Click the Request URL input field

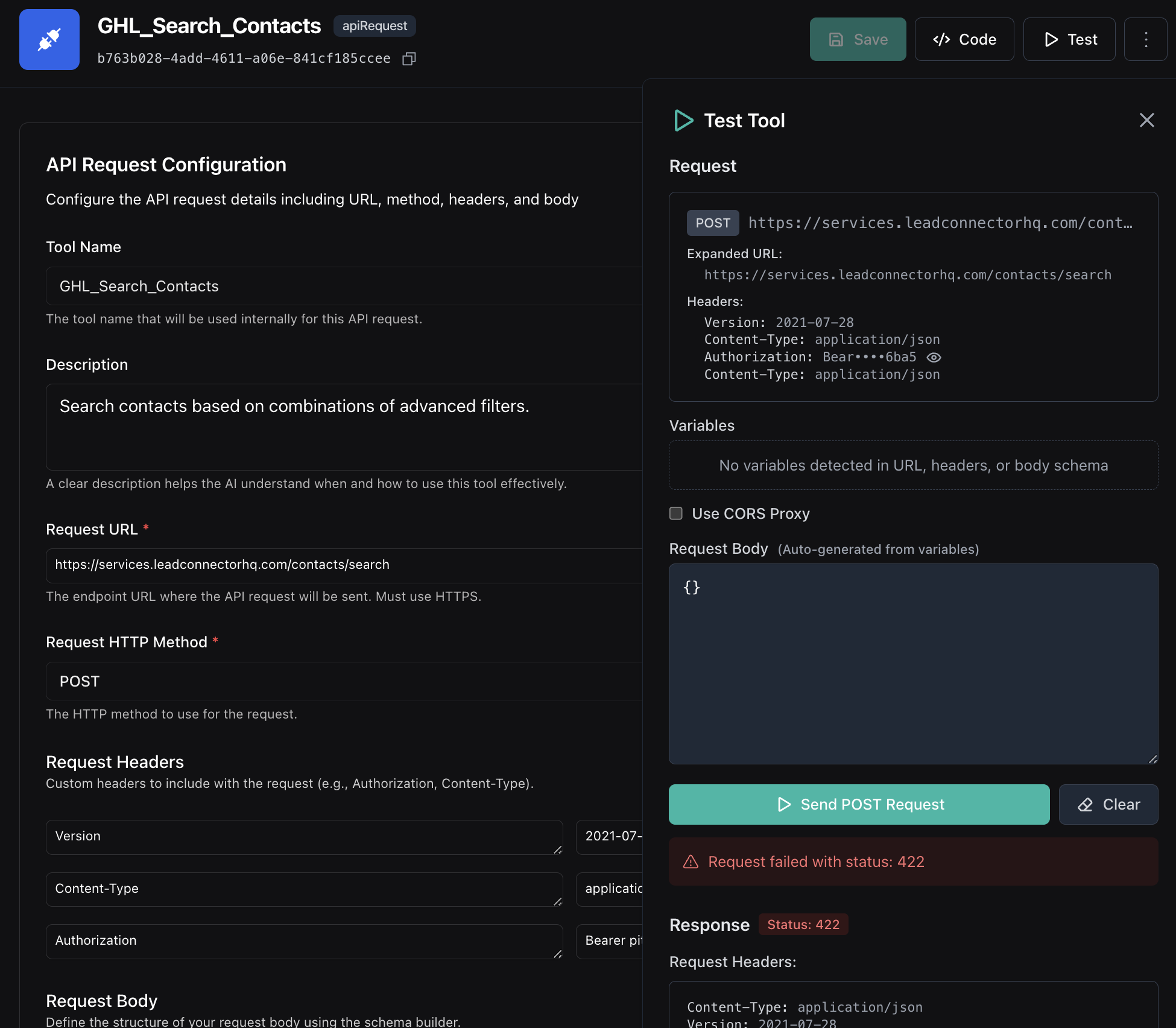tap(344, 565)
